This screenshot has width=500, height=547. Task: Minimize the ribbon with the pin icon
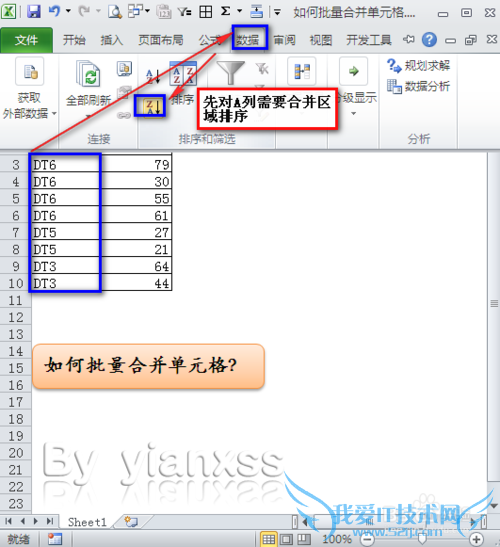point(409,39)
